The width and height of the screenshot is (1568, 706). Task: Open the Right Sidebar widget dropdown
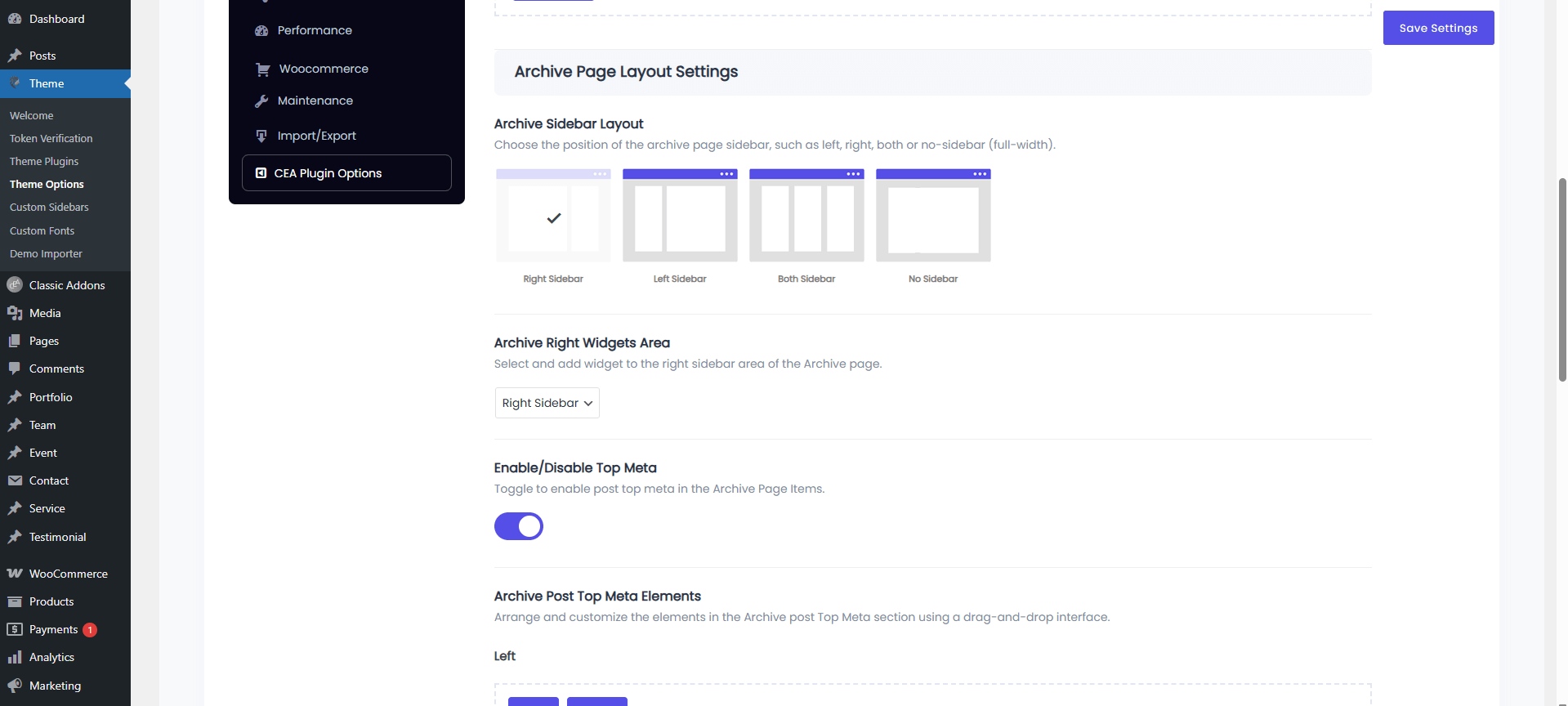(x=547, y=403)
